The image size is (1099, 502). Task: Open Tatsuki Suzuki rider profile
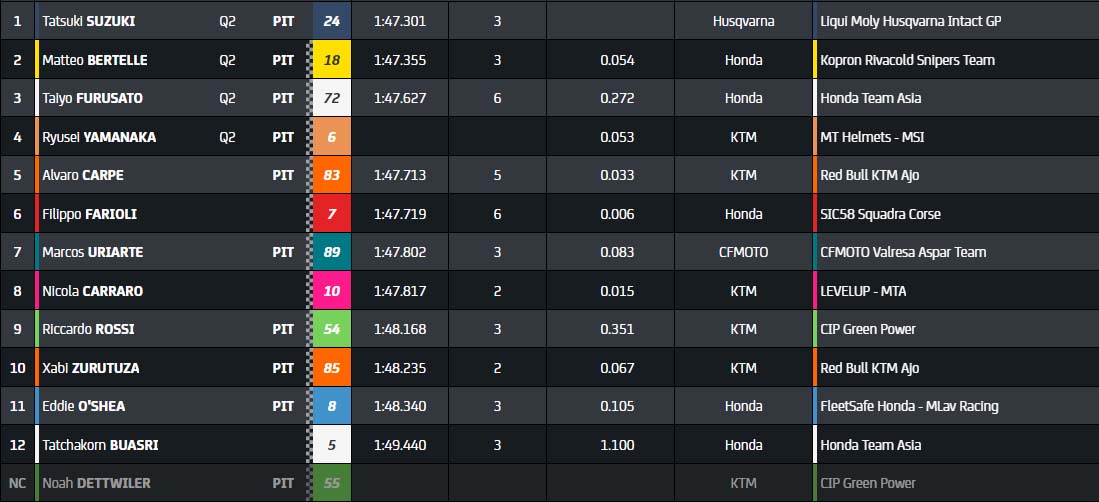point(88,21)
